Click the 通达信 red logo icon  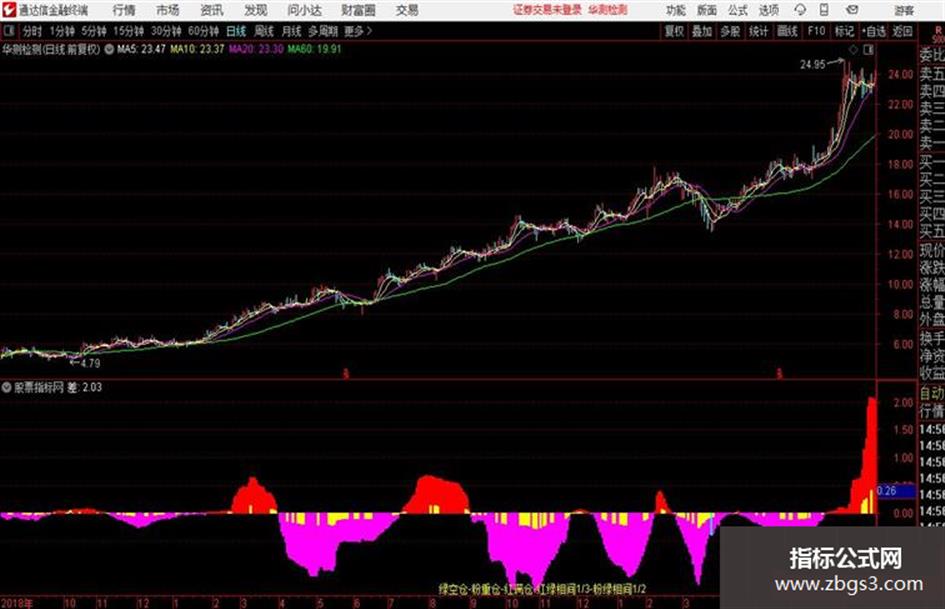(x=9, y=10)
